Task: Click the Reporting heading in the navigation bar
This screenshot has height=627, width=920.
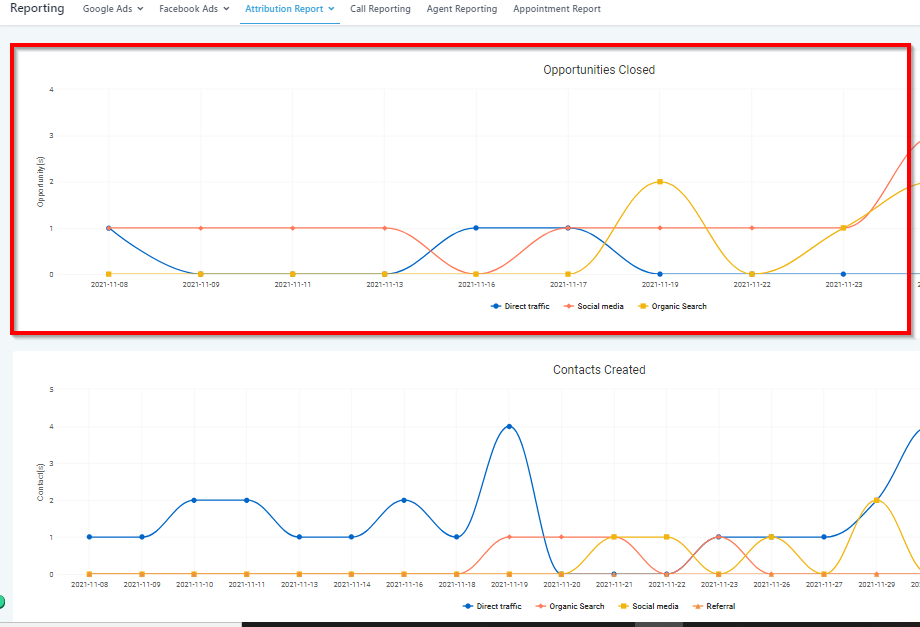Action: 37,9
